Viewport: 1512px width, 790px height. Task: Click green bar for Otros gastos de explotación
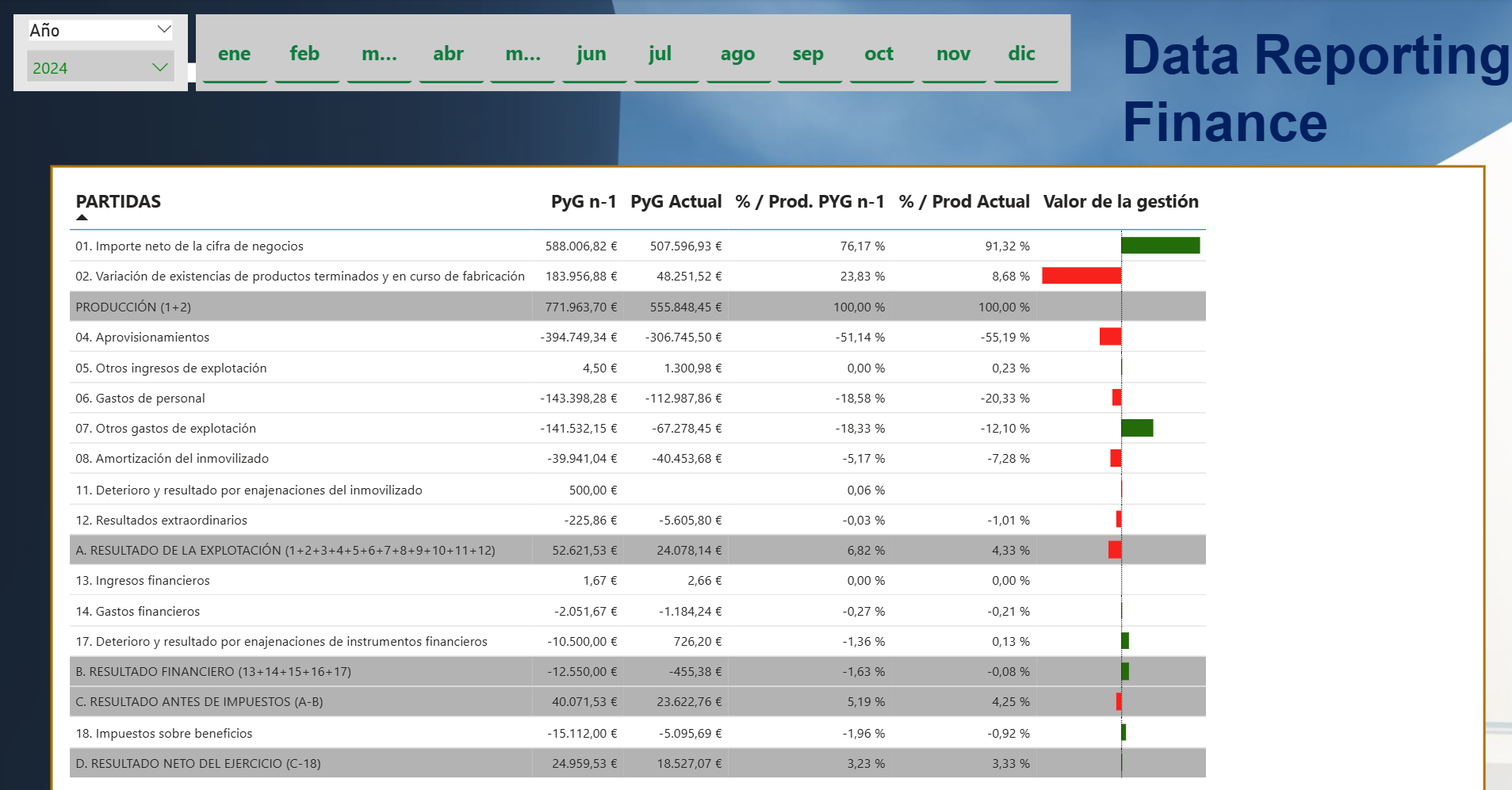pyautogui.click(x=1137, y=428)
